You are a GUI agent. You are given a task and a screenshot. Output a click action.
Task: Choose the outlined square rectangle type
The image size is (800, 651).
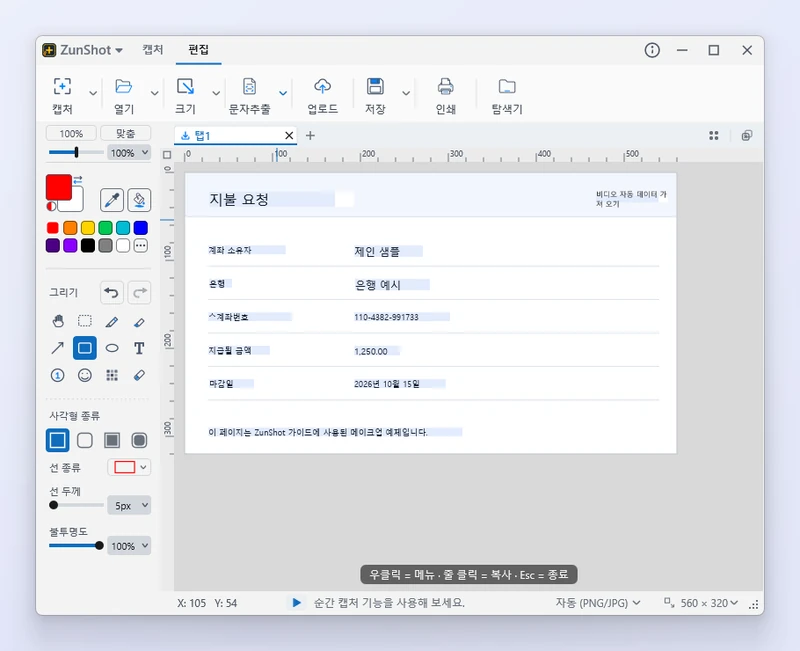(58, 440)
